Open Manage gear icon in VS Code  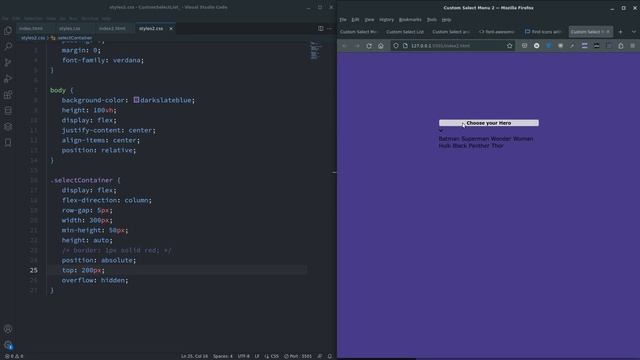[x=8, y=345]
